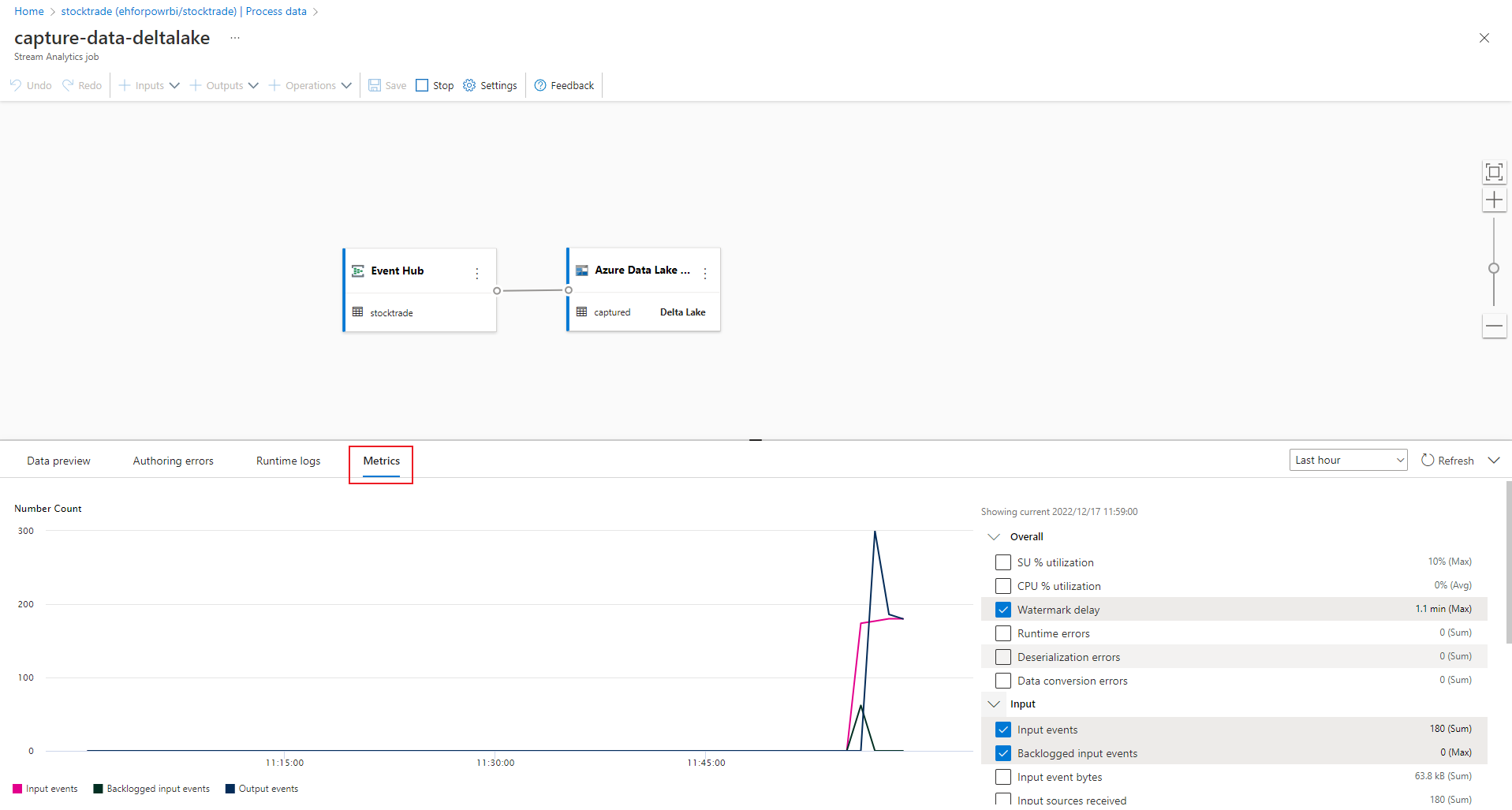Click the stocktrade table icon
The image size is (1512, 810).
coord(357,312)
